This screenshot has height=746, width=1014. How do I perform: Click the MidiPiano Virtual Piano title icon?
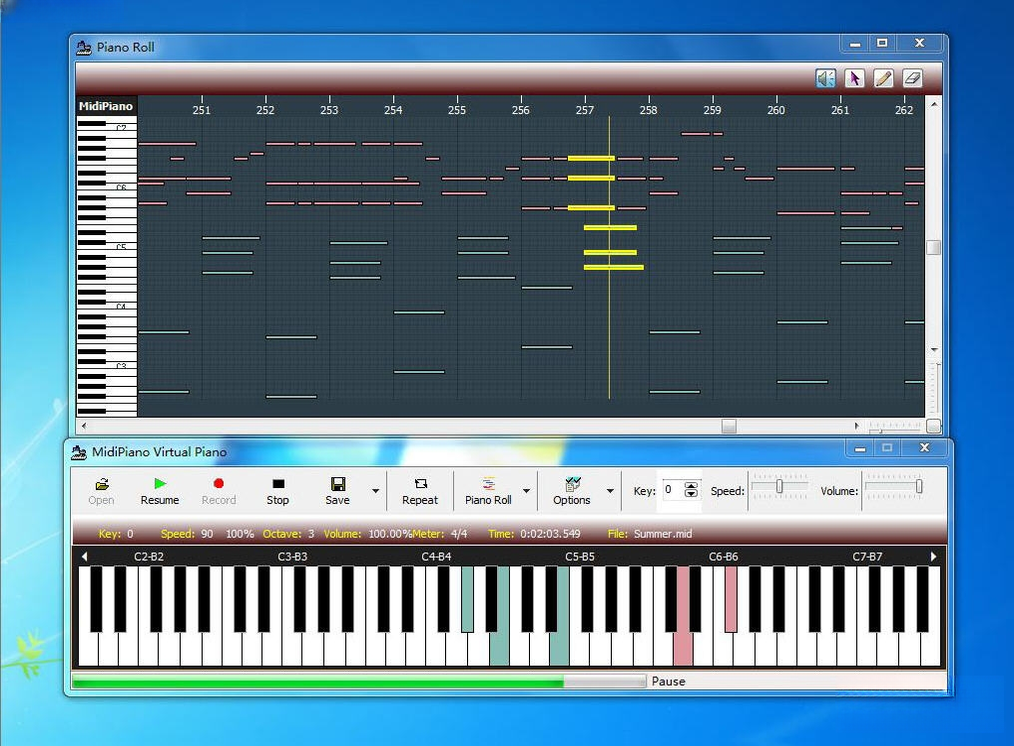pyautogui.click(x=79, y=452)
